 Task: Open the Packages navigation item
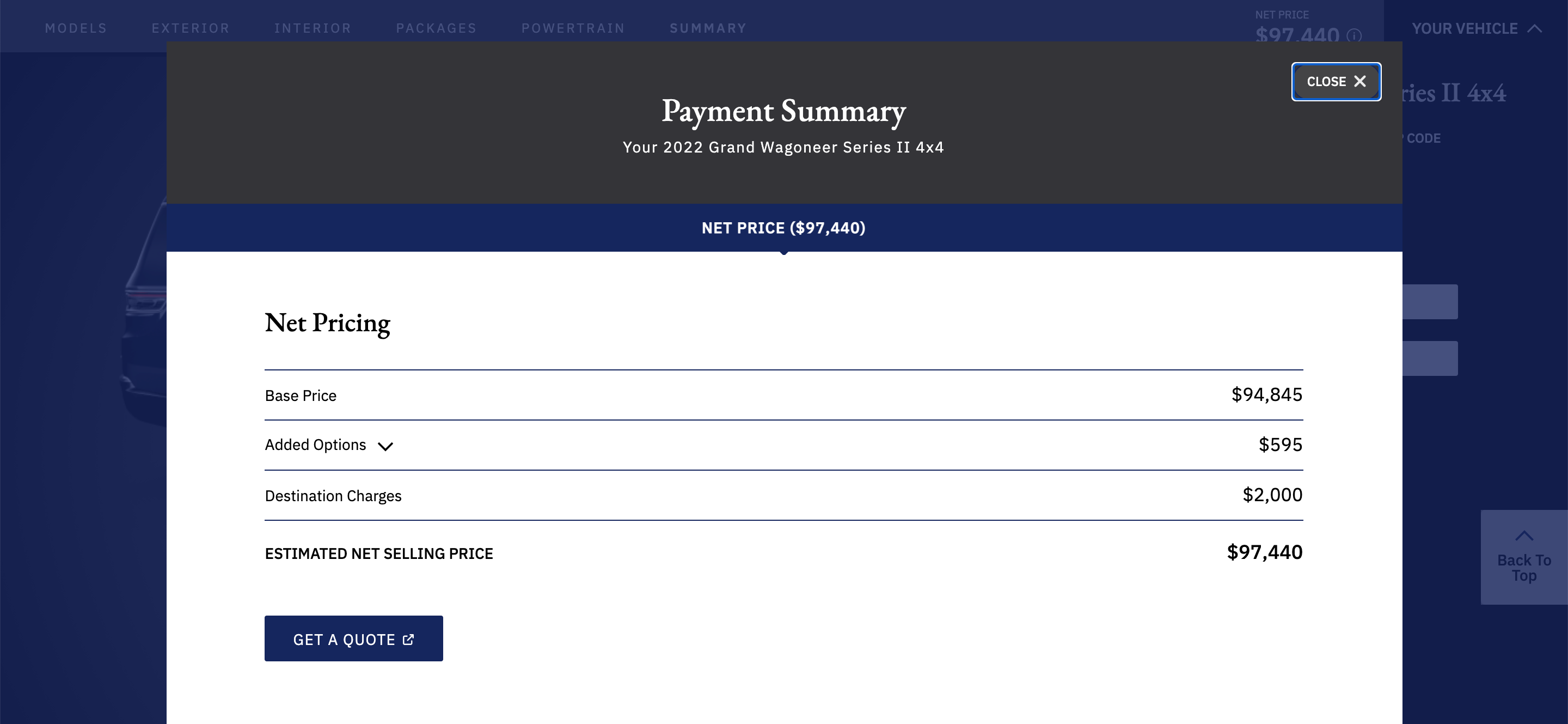coord(437,28)
